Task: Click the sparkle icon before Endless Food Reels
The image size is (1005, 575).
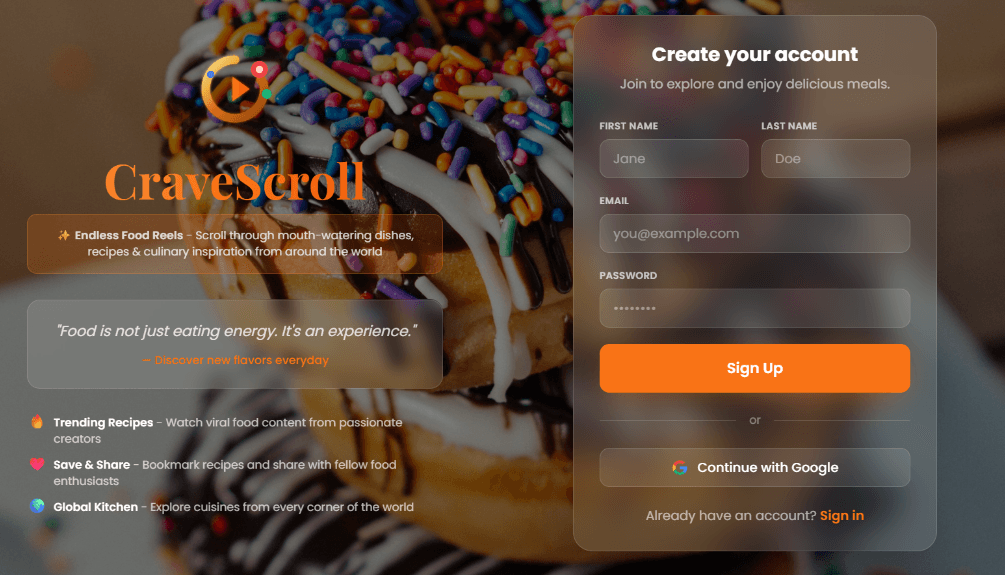Action: pyautogui.click(x=63, y=235)
